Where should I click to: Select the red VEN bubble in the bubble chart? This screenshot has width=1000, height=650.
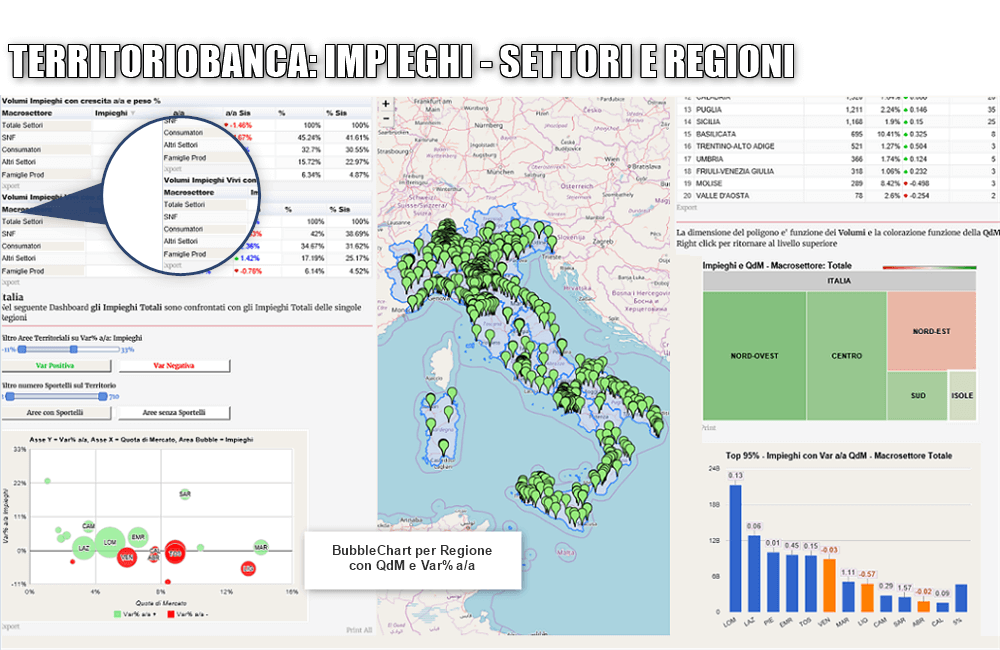[127, 558]
